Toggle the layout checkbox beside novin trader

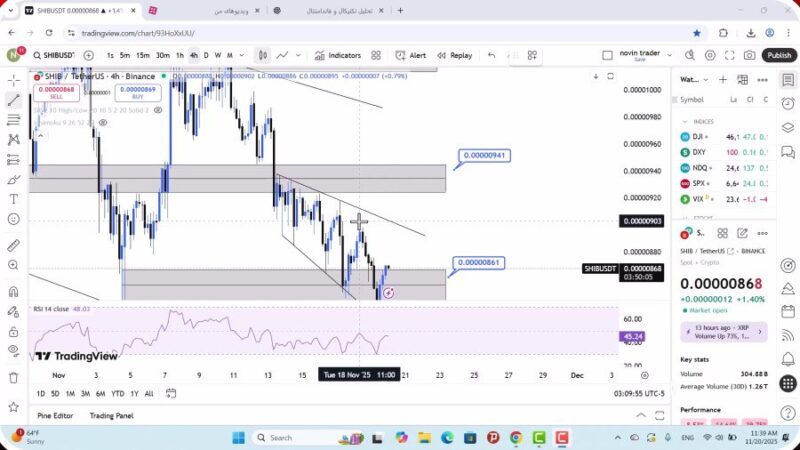coord(608,56)
